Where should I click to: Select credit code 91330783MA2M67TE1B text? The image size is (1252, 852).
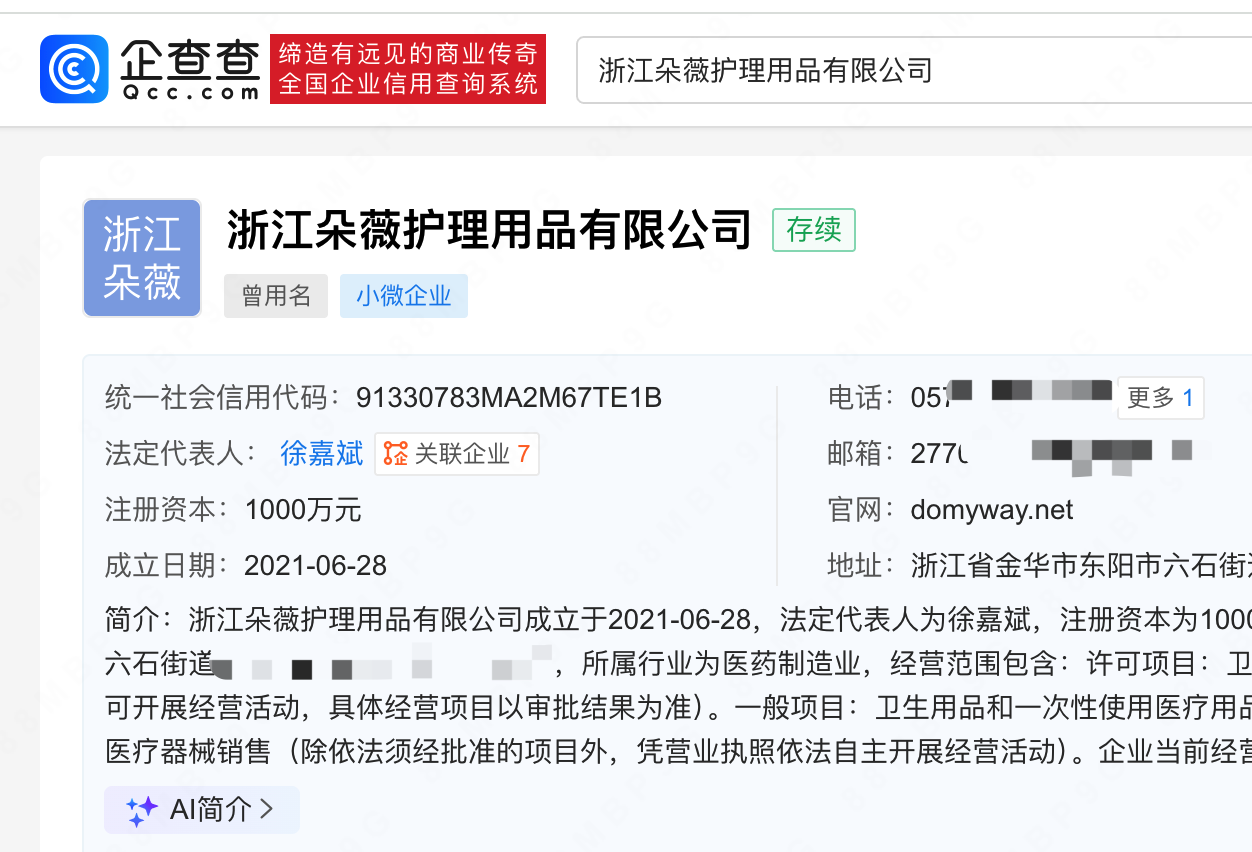(x=509, y=398)
